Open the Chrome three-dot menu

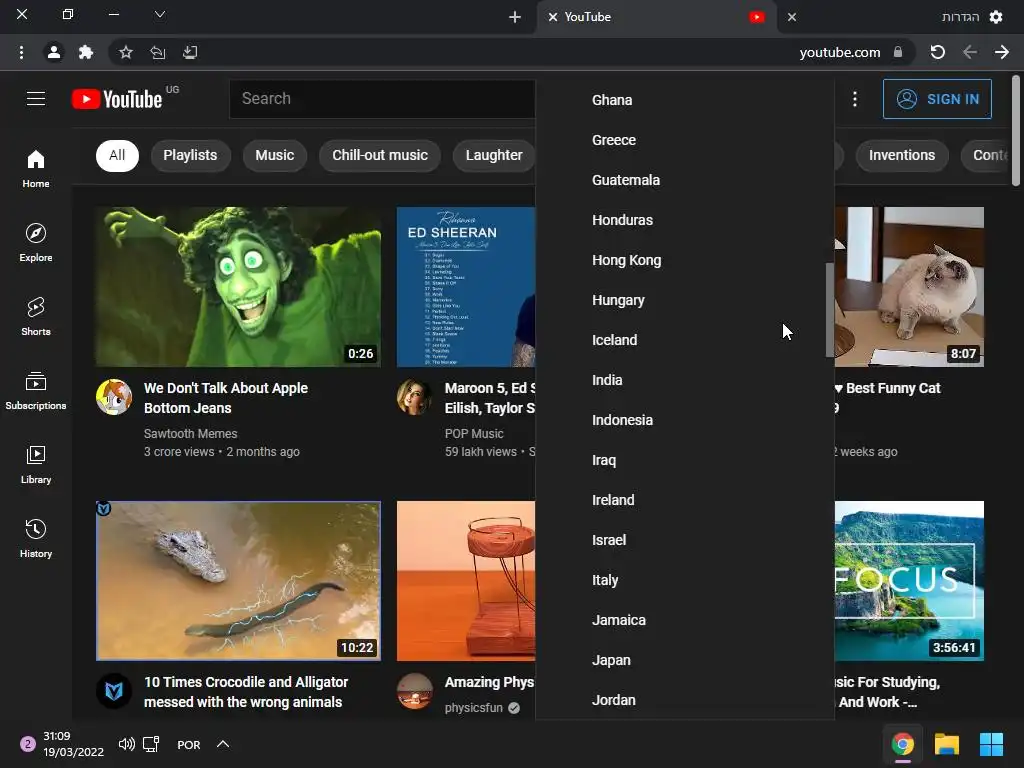pyautogui.click(x=22, y=52)
